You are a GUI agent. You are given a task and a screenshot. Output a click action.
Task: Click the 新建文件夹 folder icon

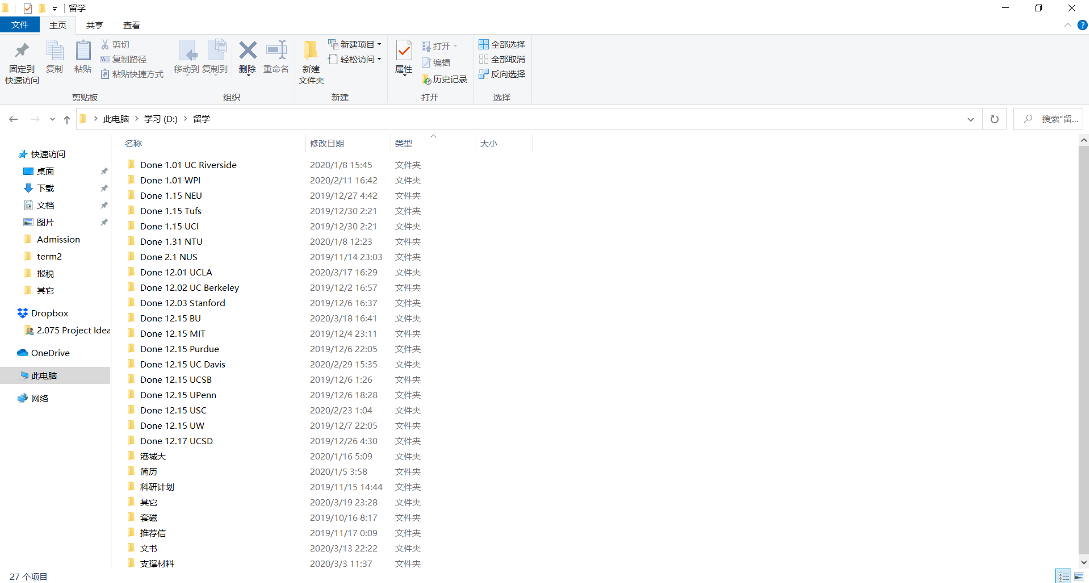click(x=311, y=51)
